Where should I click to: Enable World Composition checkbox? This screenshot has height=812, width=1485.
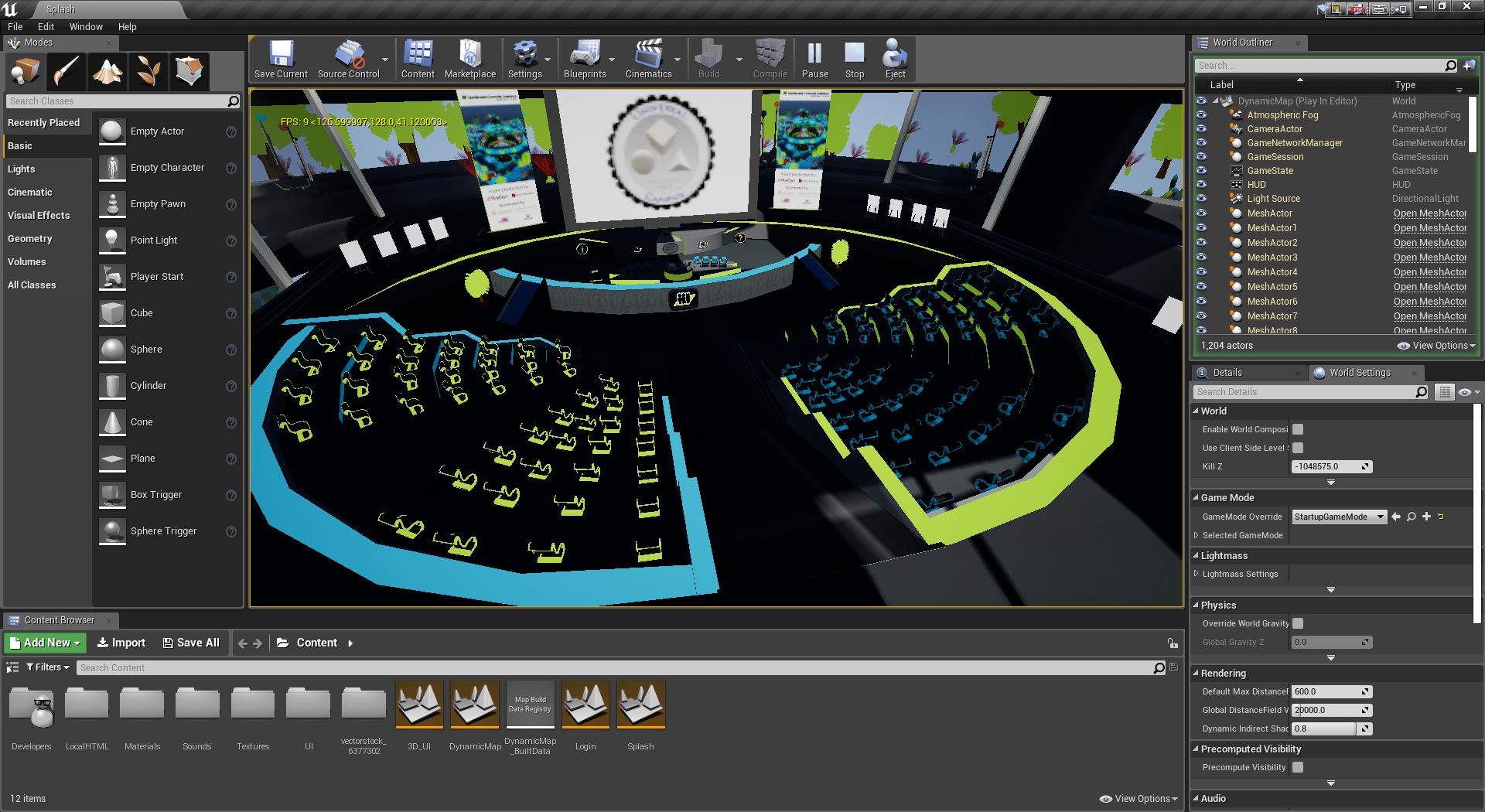click(1298, 429)
